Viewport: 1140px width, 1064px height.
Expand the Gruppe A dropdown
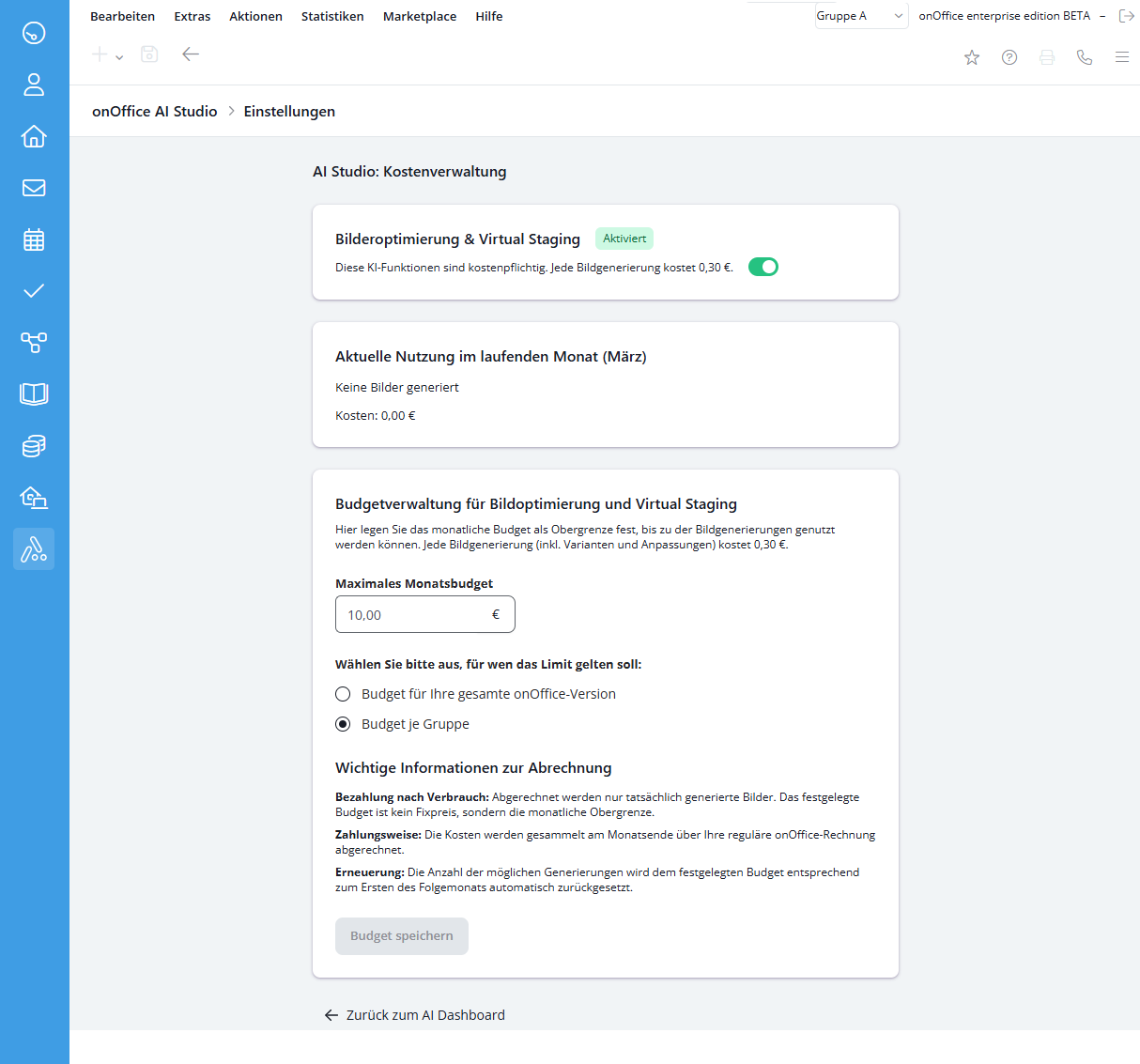pyautogui.click(x=860, y=16)
